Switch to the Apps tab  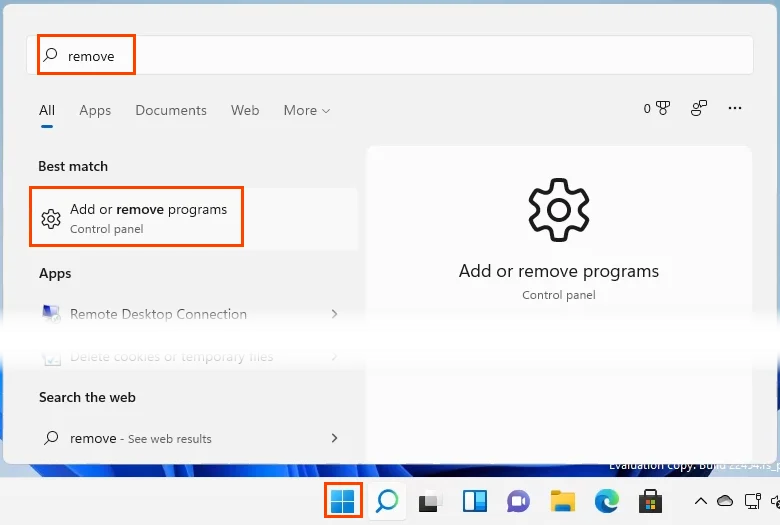click(95, 110)
